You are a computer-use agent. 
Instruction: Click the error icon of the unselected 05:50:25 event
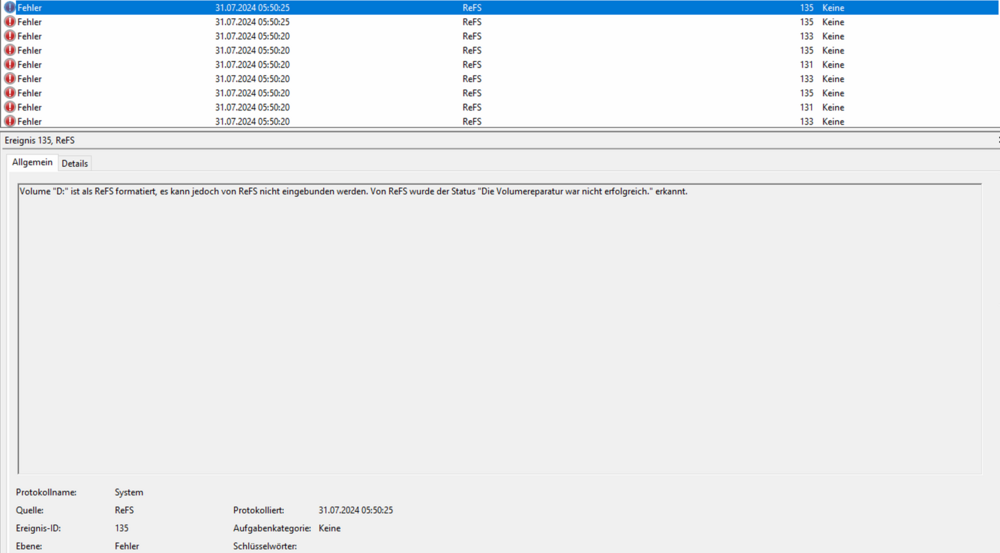point(10,22)
